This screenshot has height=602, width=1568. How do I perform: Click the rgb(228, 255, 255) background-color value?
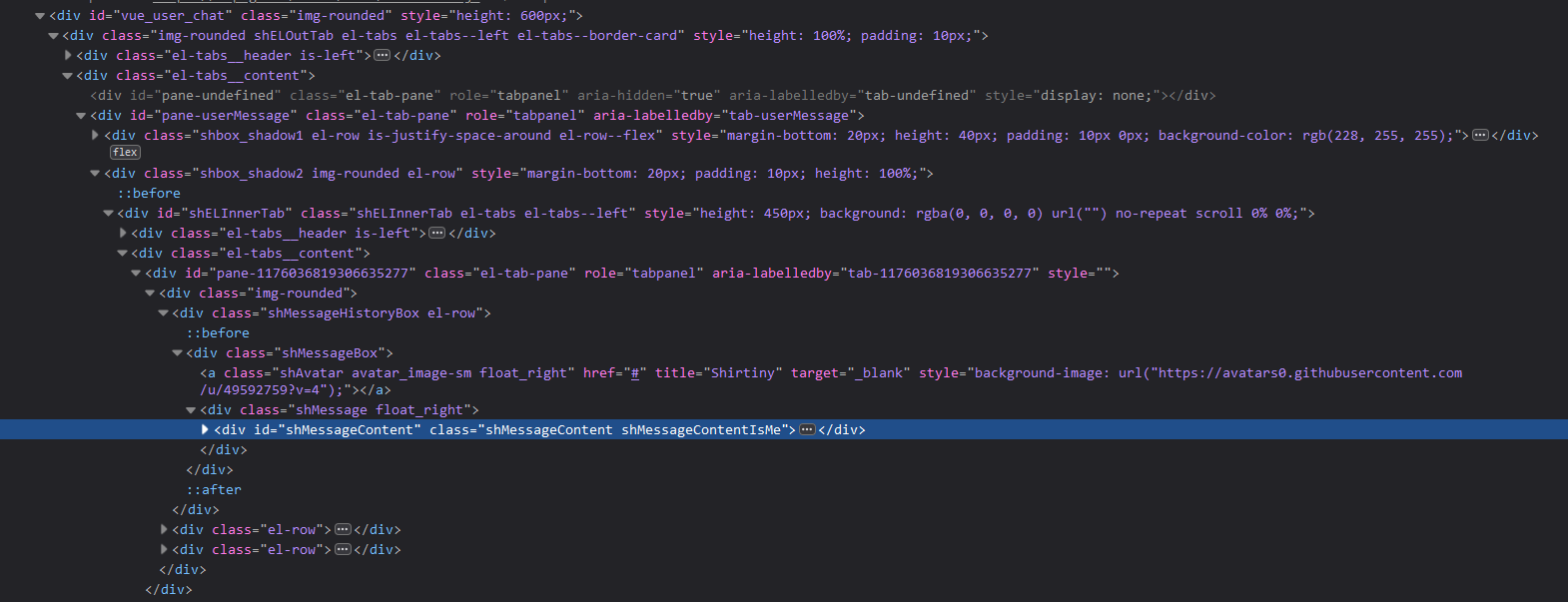point(1374,136)
